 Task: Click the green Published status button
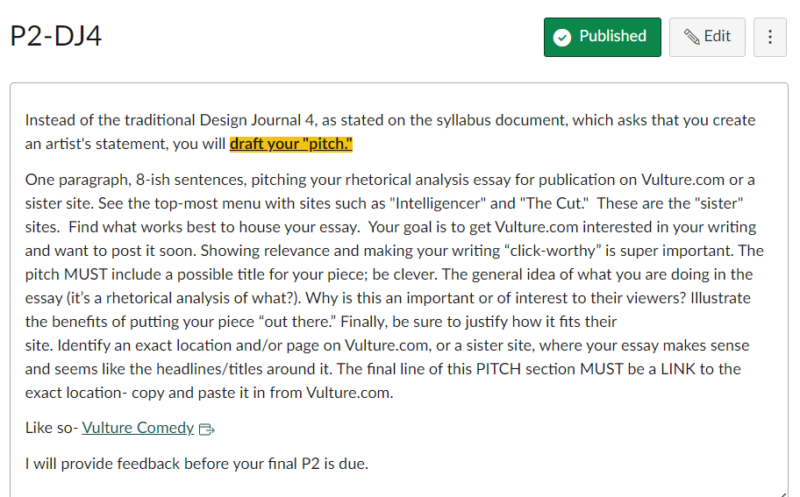(x=602, y=37)
